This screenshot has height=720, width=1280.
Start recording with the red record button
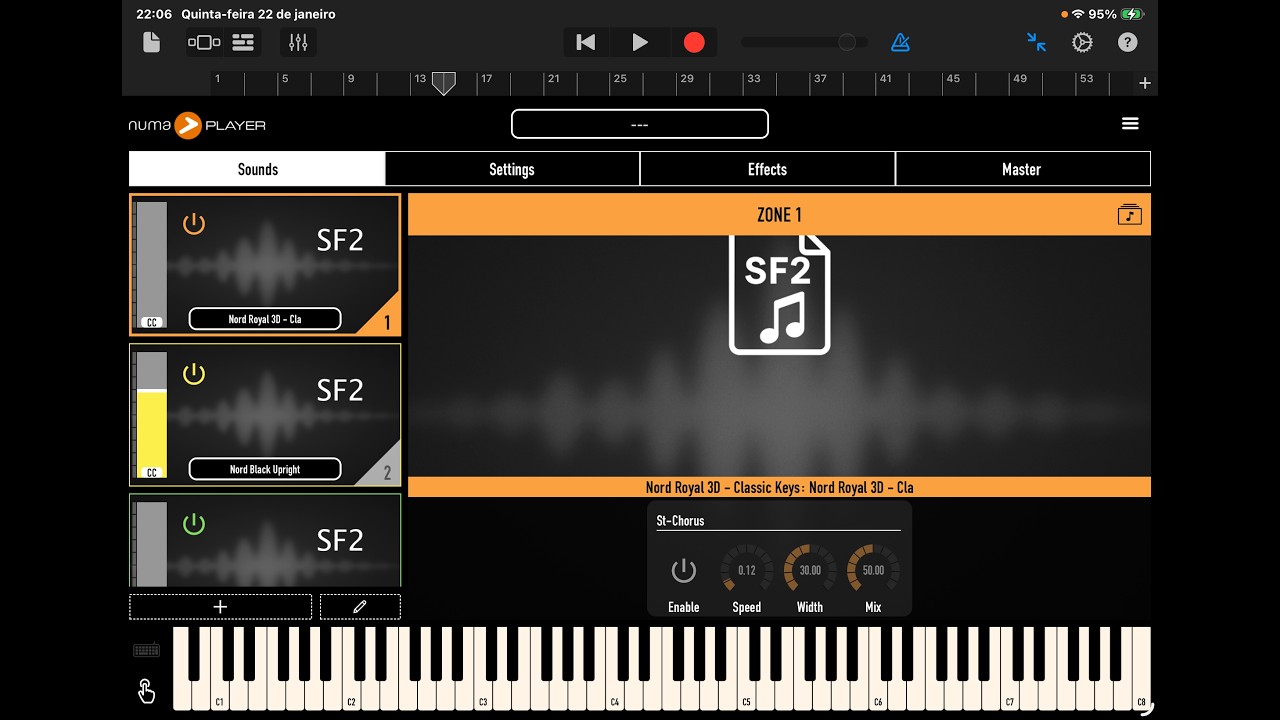point(694,42)
